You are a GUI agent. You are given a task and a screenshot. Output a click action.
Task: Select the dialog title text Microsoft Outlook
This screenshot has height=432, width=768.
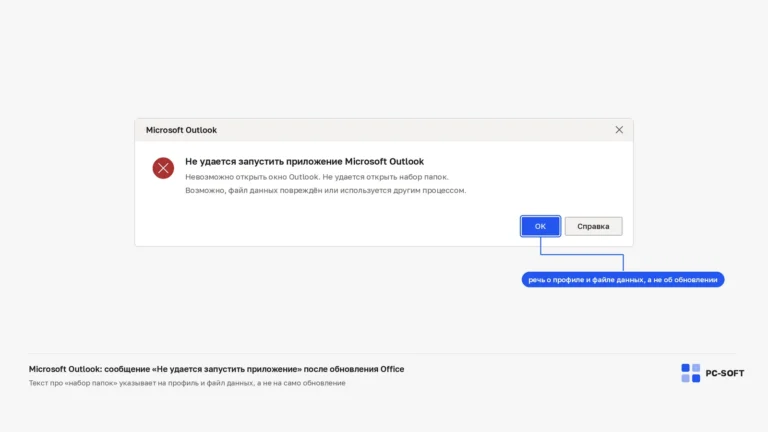pyautogui.click(x=181, y=130)
